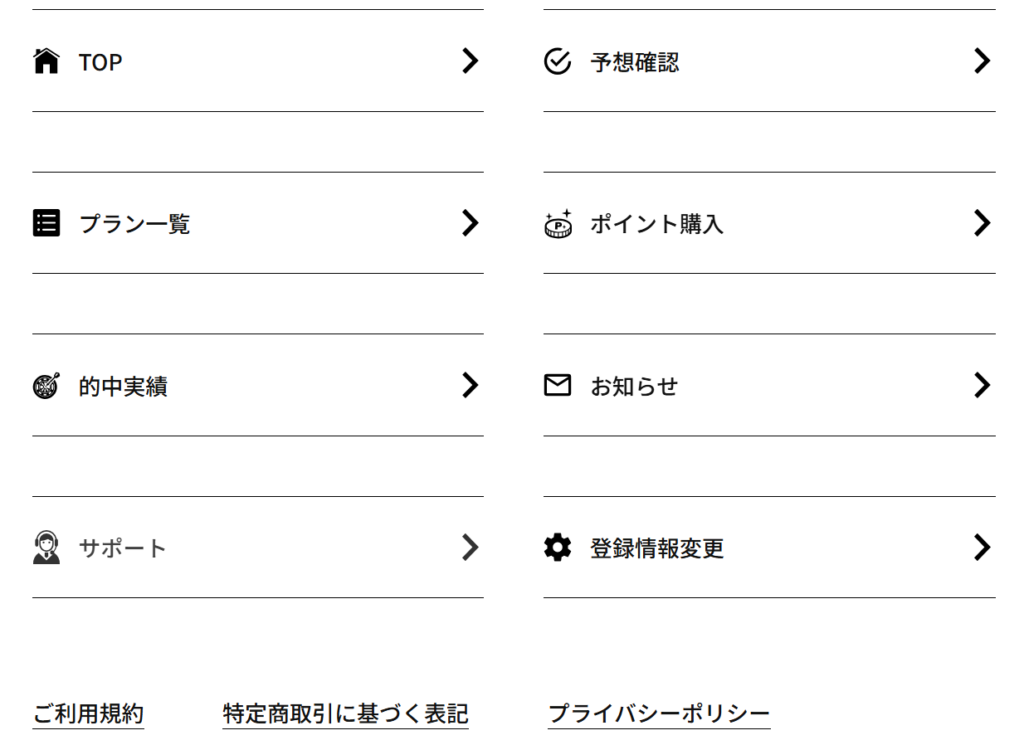Open the プライバシーポリシー link
The image size is (1024, 745).
tap(659, 713)
